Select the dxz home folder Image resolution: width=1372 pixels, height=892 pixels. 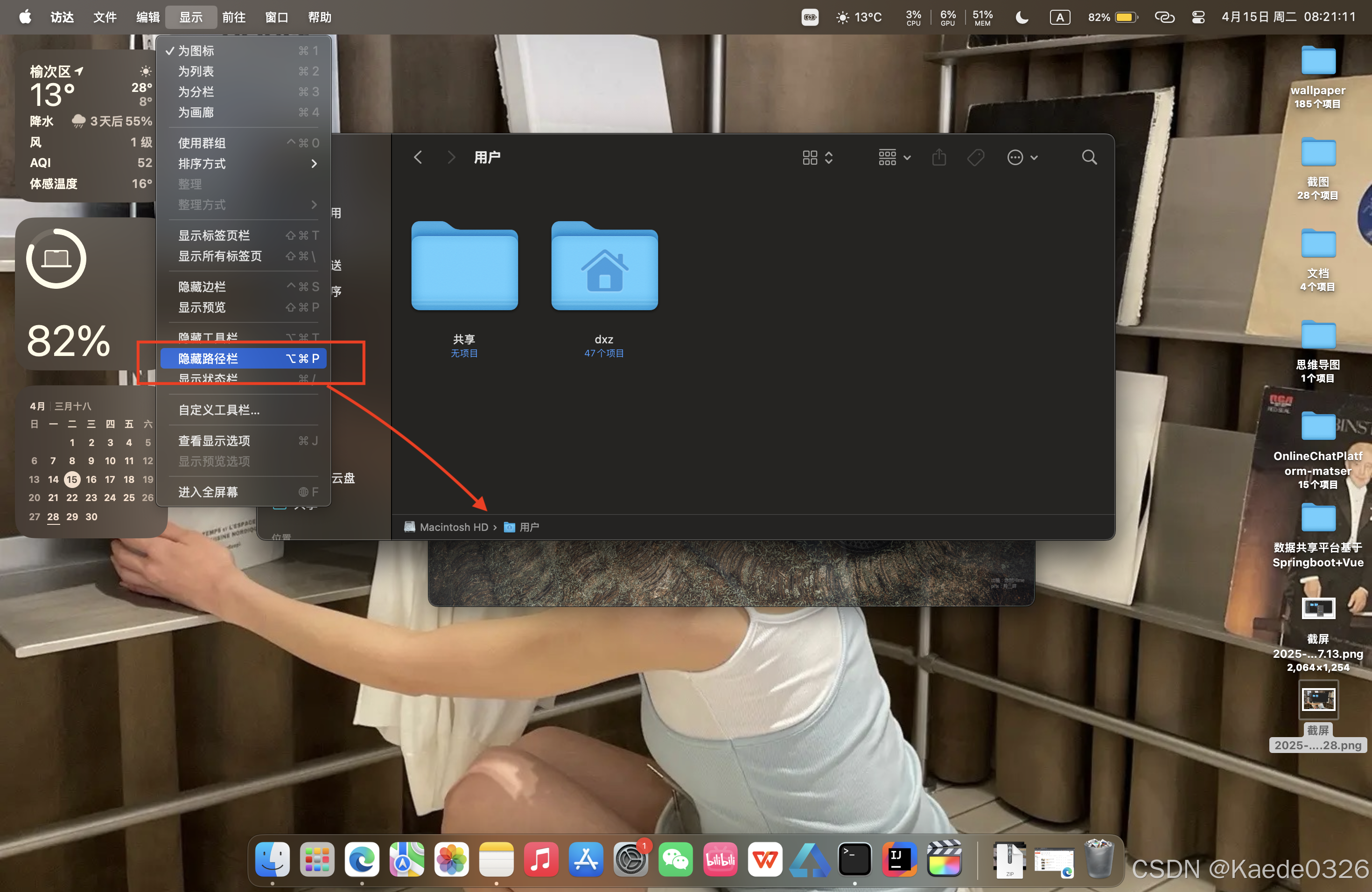(x=604, y=268)
